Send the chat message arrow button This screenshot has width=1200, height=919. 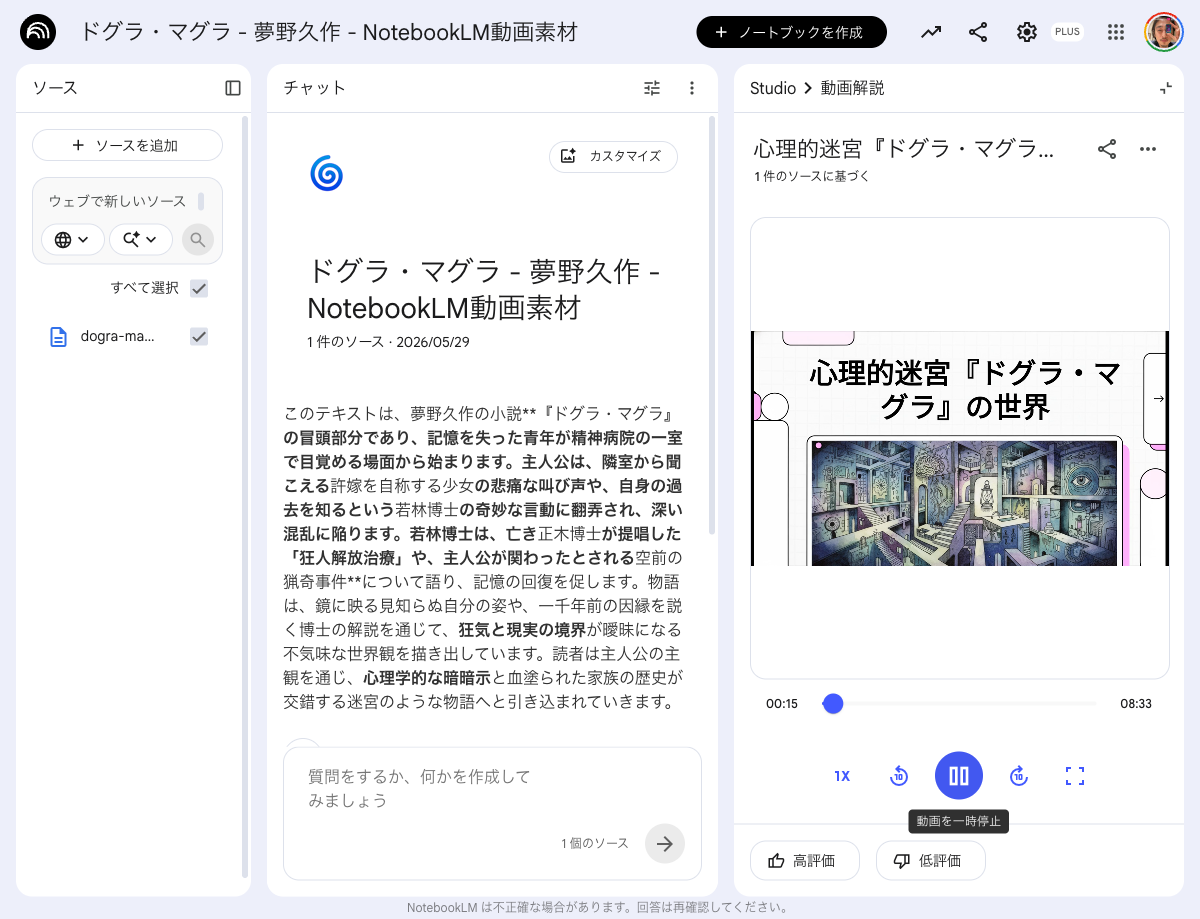point(665,844)
